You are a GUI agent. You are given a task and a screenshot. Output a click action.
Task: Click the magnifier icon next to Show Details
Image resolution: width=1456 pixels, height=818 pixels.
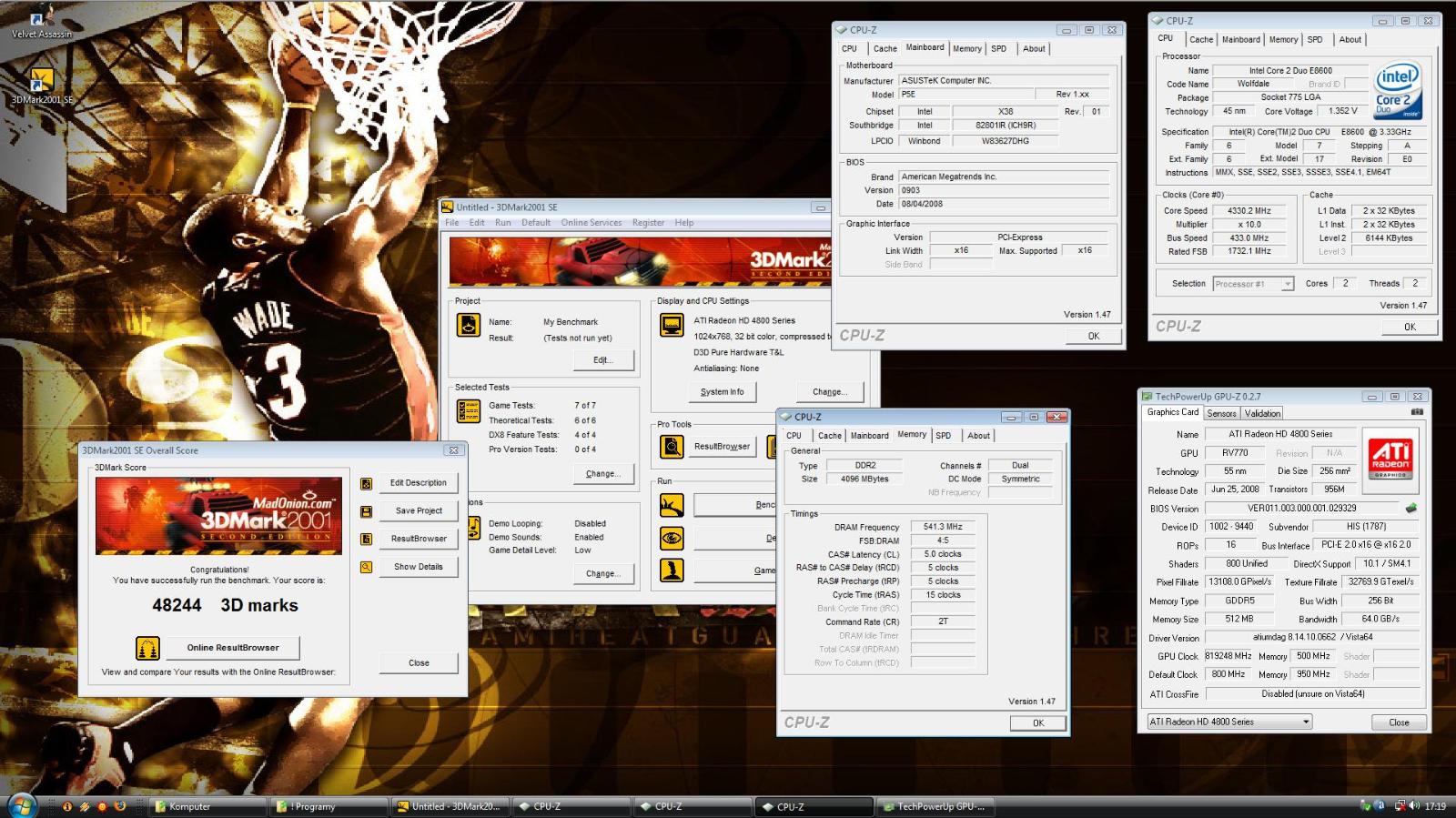[366, 567]
